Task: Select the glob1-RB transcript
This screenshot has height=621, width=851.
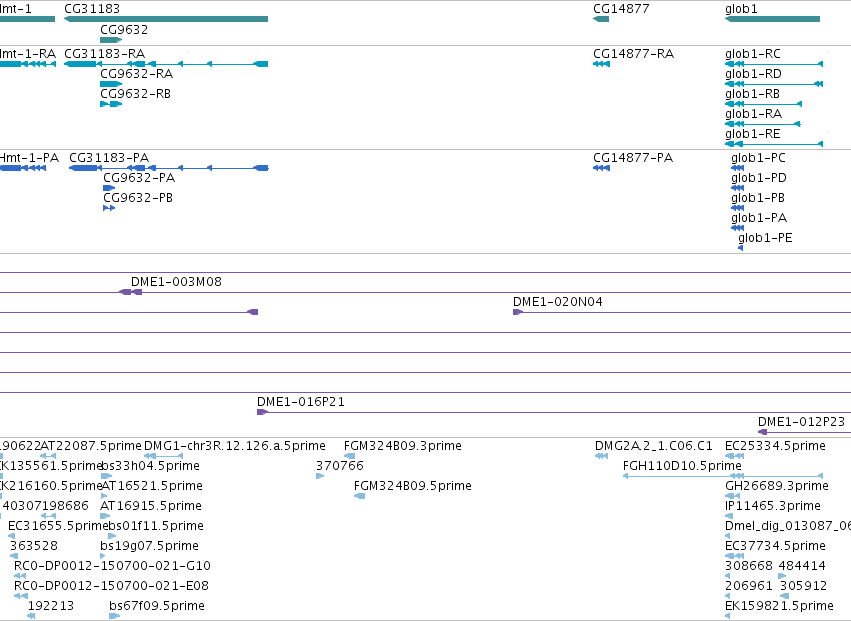Action: pyautogui.click(x=764, y=104)
